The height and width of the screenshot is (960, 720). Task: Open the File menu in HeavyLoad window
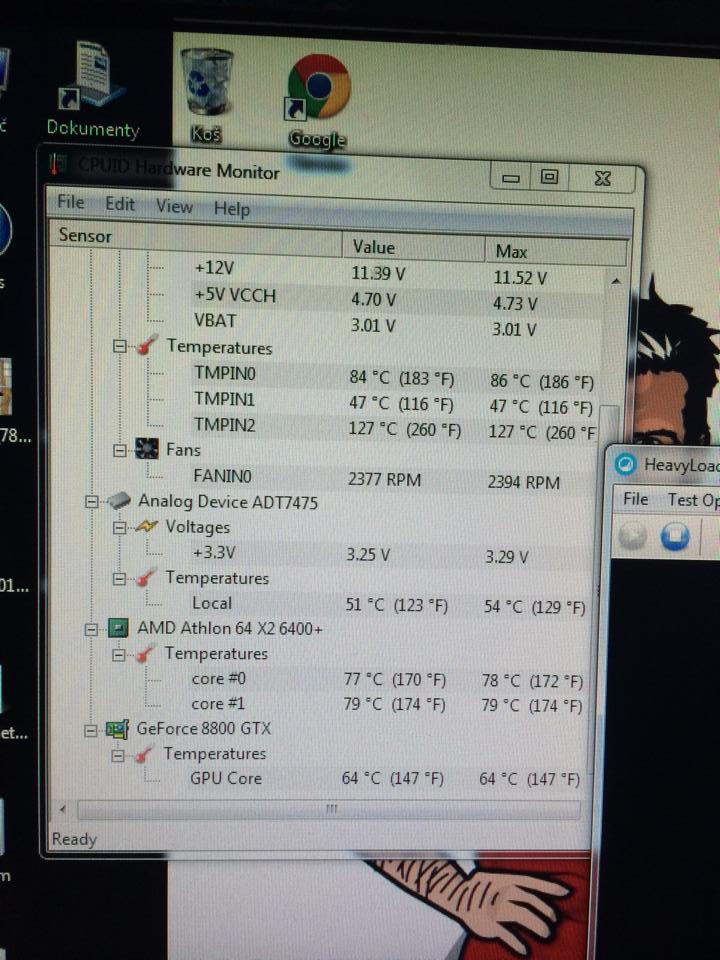pos(636,499)
